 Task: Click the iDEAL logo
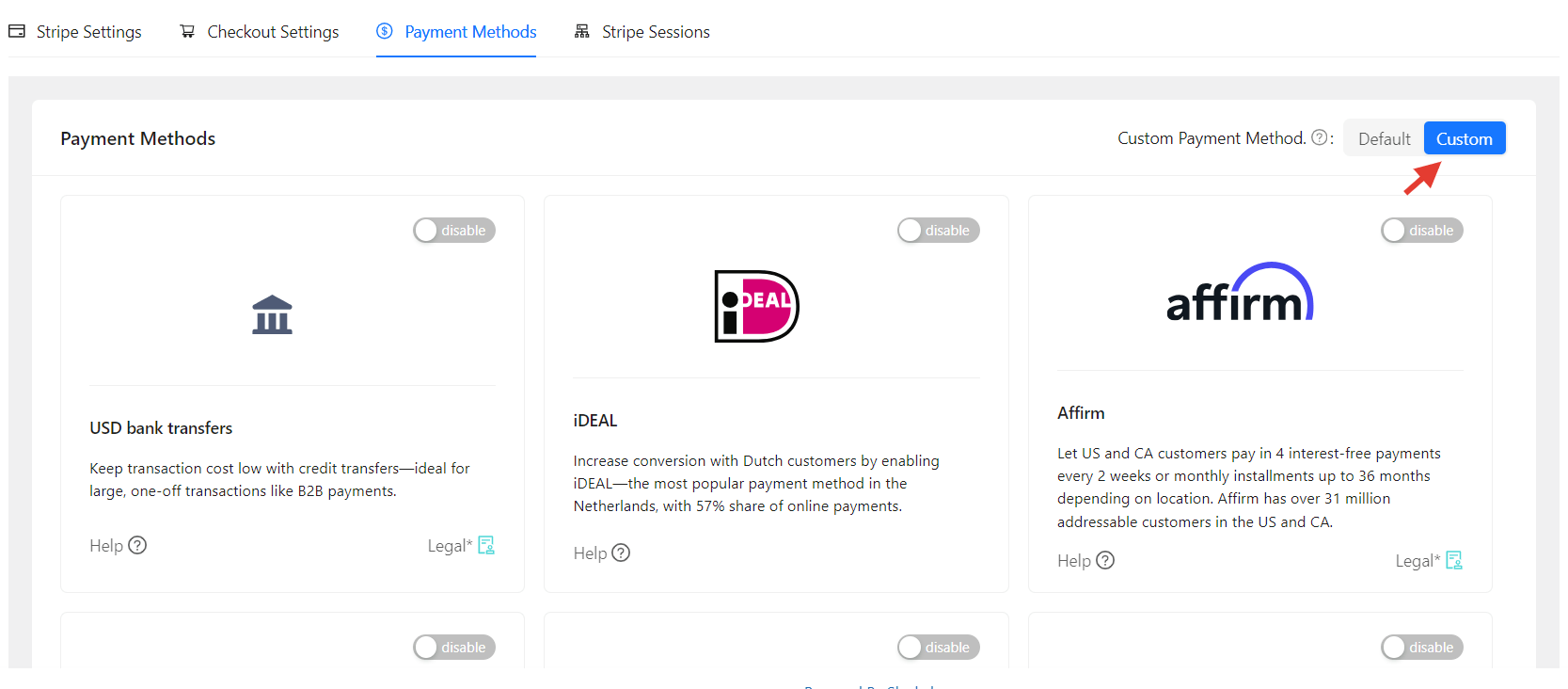[x=756, y=306]
